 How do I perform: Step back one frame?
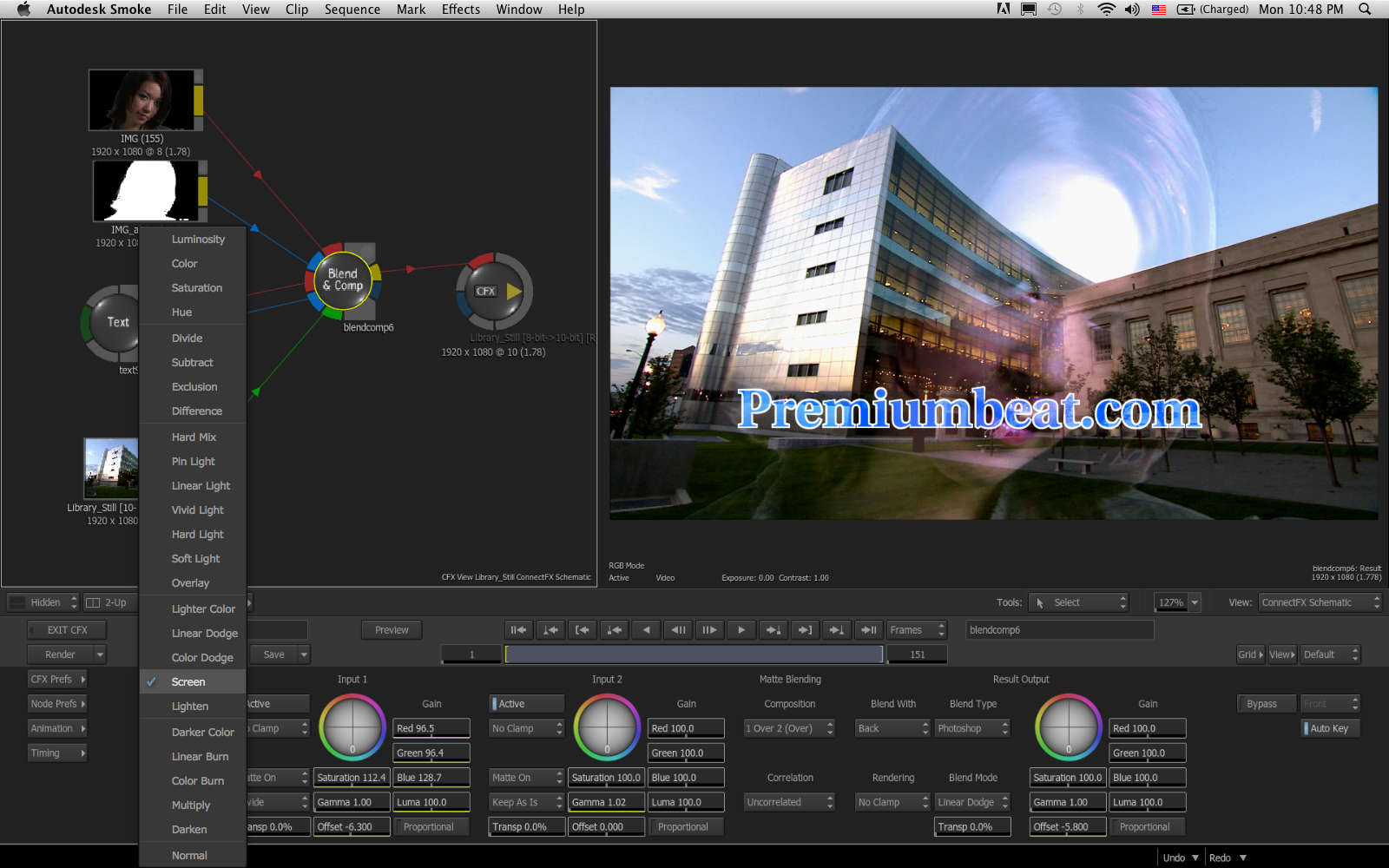coord(678,630)
